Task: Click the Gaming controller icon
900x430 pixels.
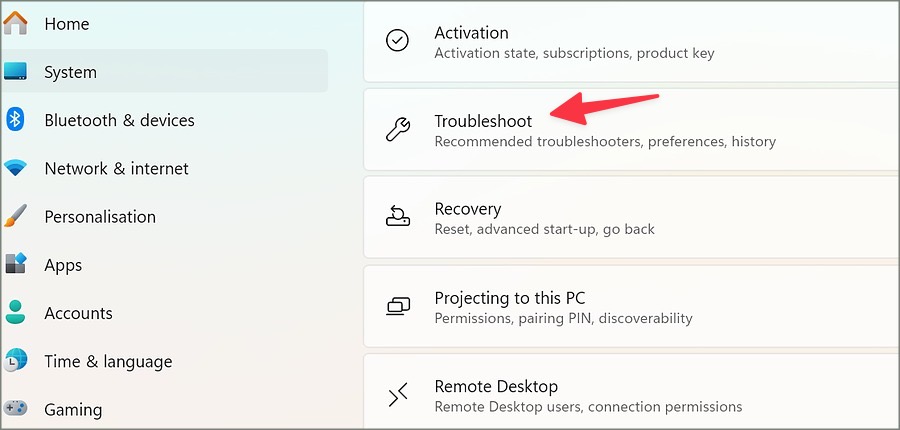Action: coord(16,409)
